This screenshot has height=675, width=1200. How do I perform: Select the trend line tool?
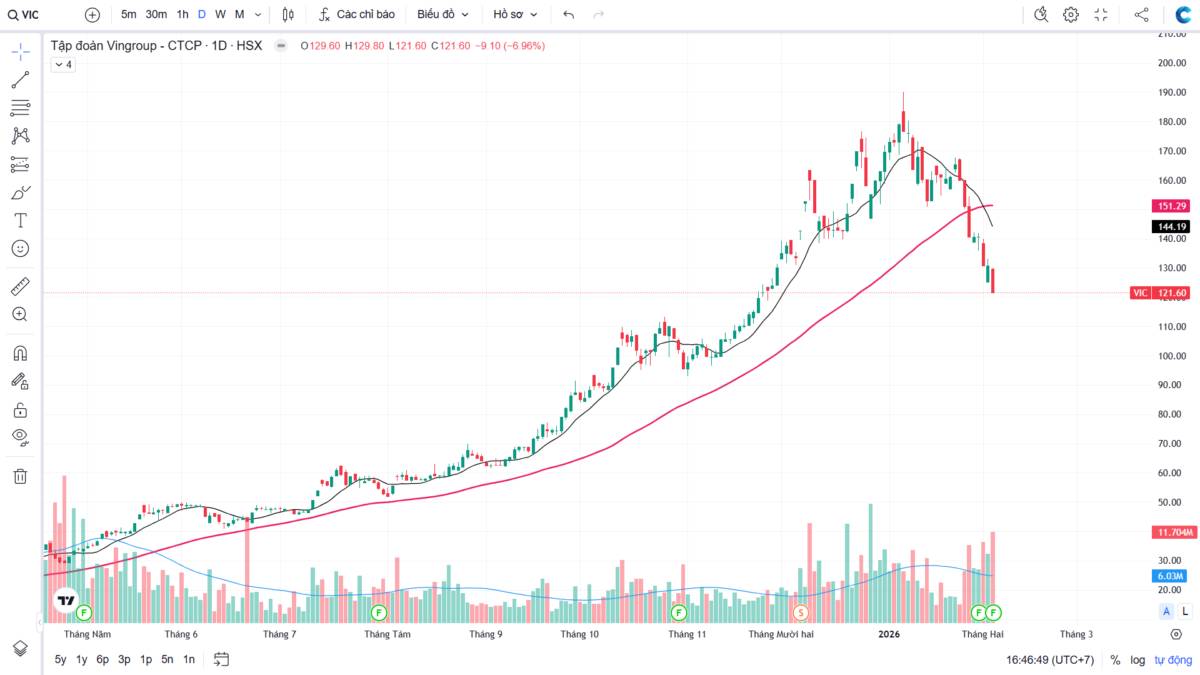[20, 80]
